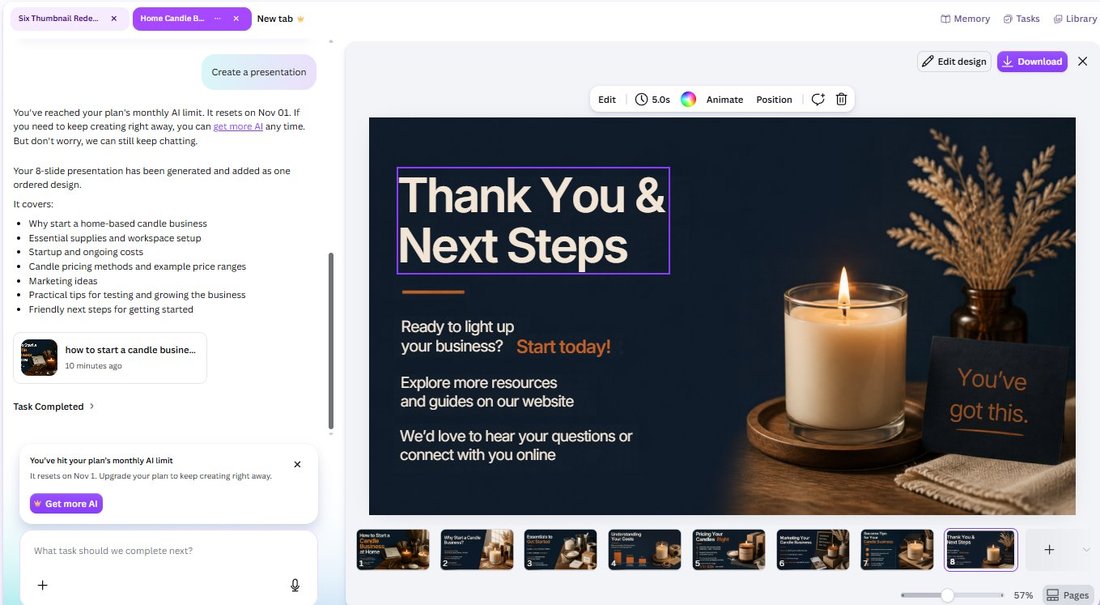Viewport: 1100px width, 605px height.
Task: Expand the arrow next to add page
Action: pos(1086,550)
